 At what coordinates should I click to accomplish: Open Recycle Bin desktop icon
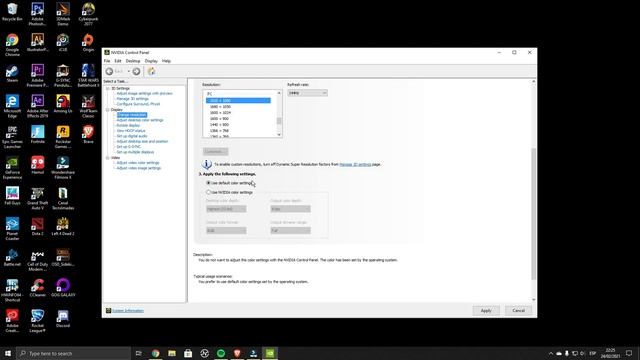[12, 13]
